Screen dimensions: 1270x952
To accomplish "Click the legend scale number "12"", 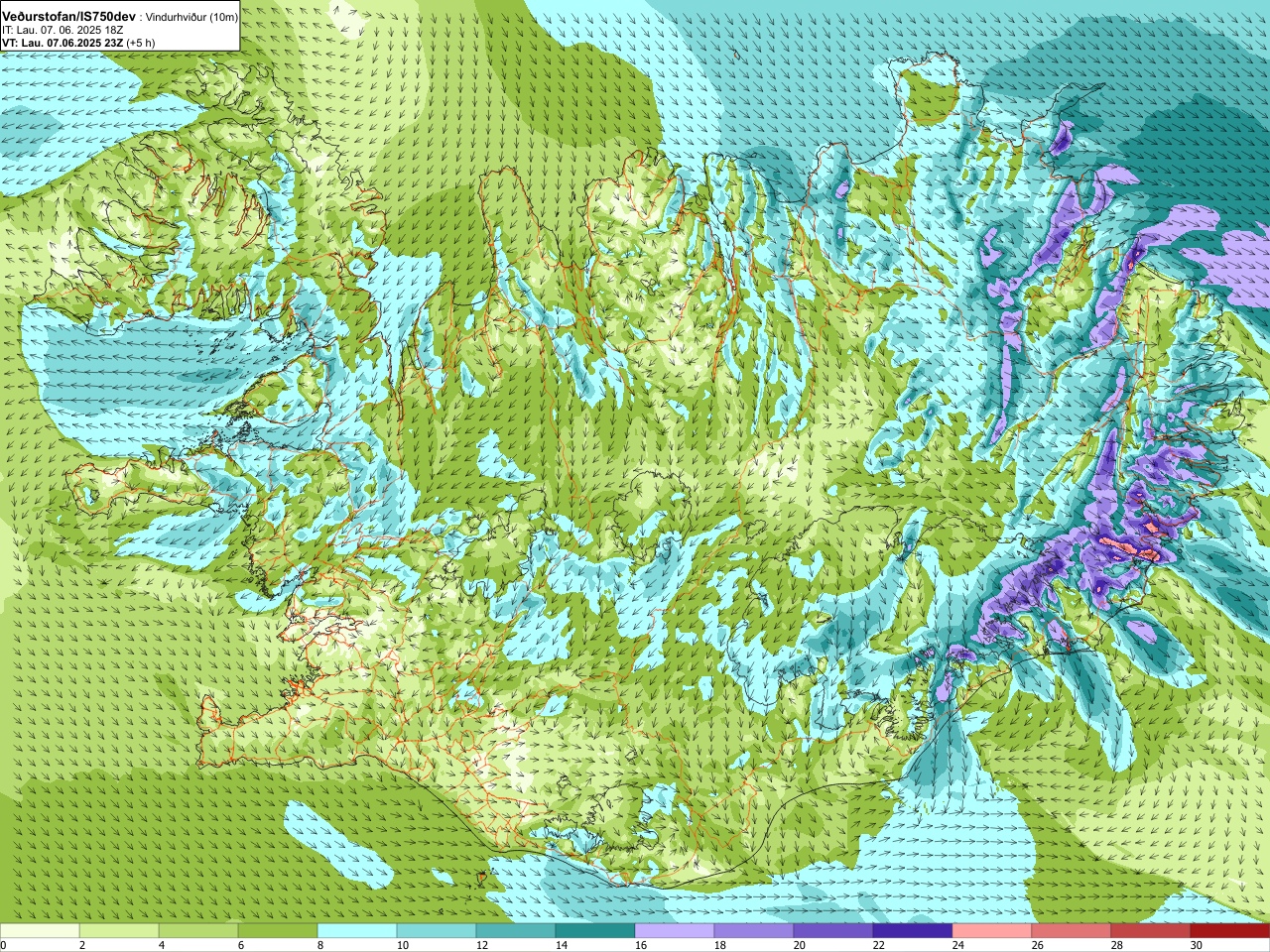I will coord(482,945).
